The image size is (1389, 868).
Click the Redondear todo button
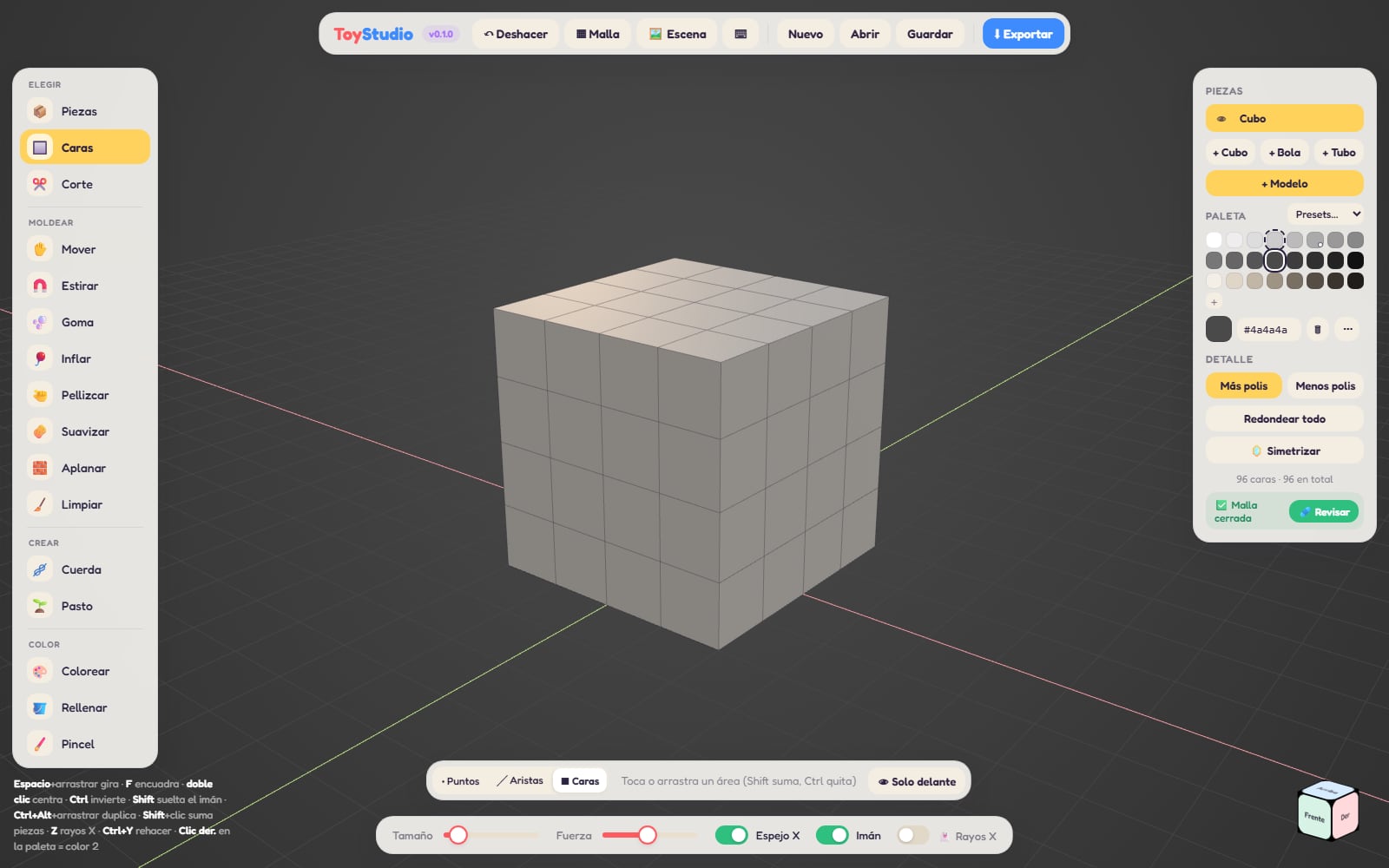click(x=1284, y=418)
